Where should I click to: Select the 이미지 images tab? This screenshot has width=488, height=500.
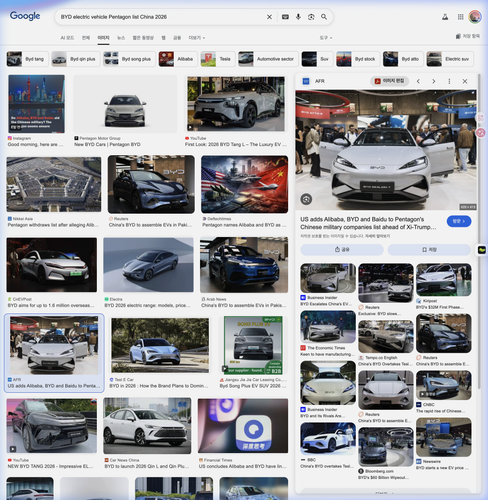pyautogui.click(x=103, y=38)
